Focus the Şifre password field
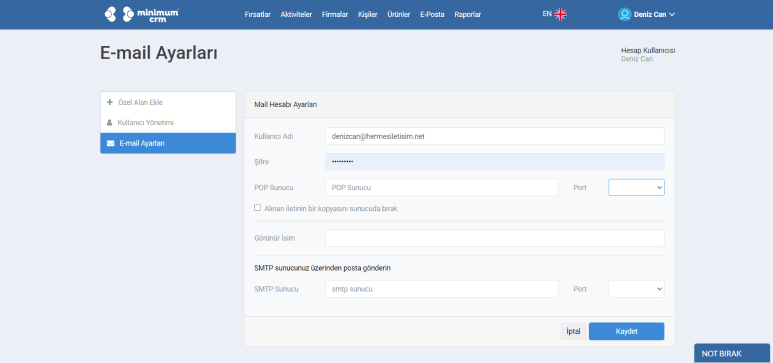Screen dimensions: 773x363 tap(494, 162)
